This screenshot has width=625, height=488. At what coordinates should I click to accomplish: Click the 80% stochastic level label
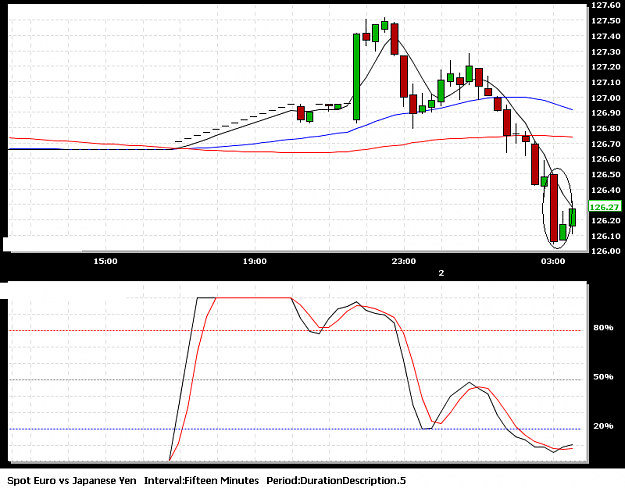point(603,328)
